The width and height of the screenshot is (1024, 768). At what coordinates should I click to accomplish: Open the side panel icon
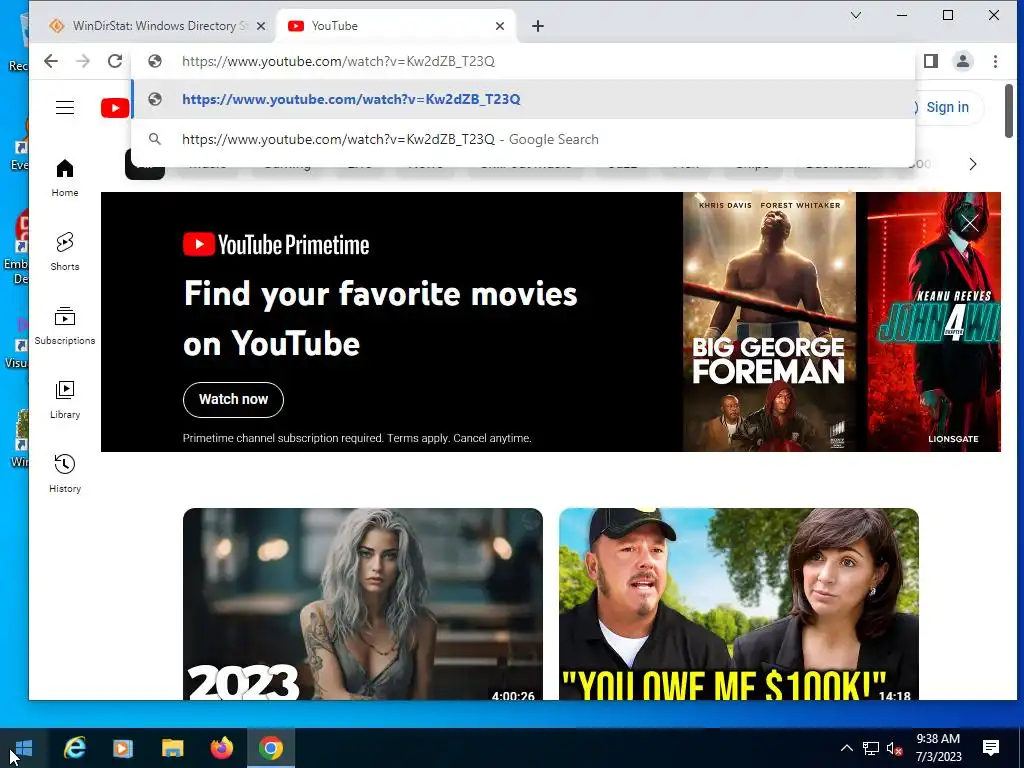point(931,61)
